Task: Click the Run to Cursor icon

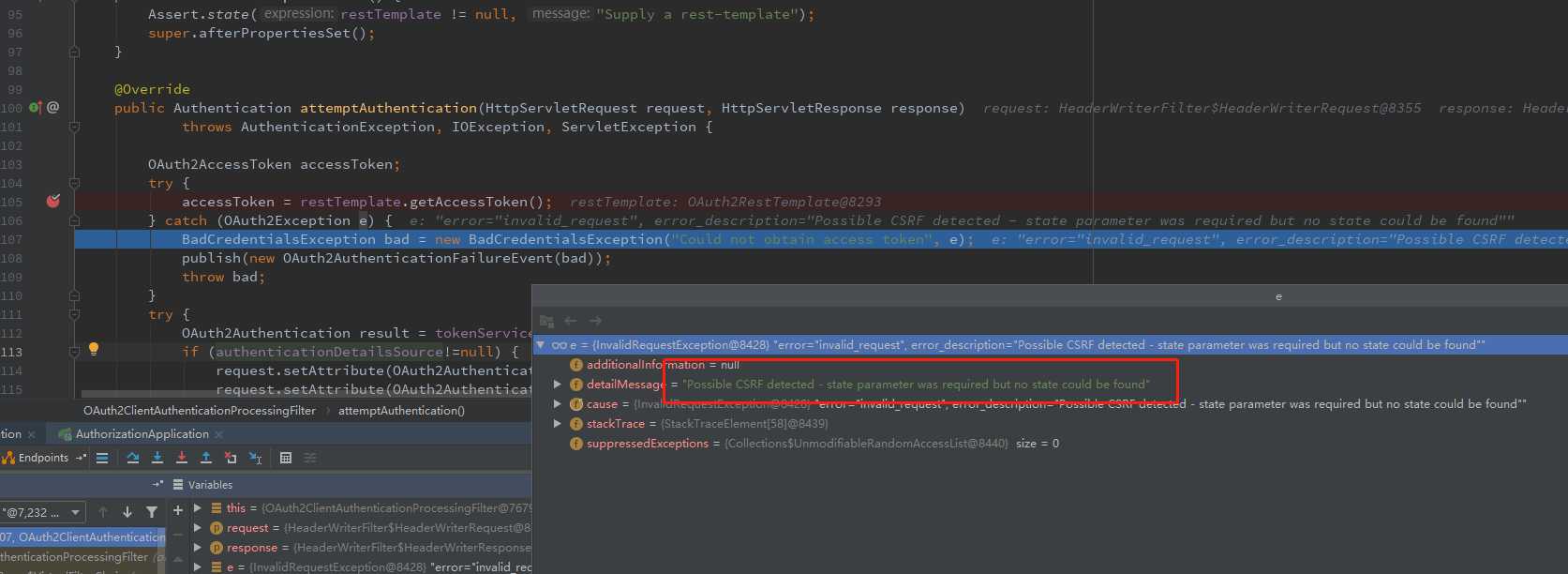Action: point(256,458)
